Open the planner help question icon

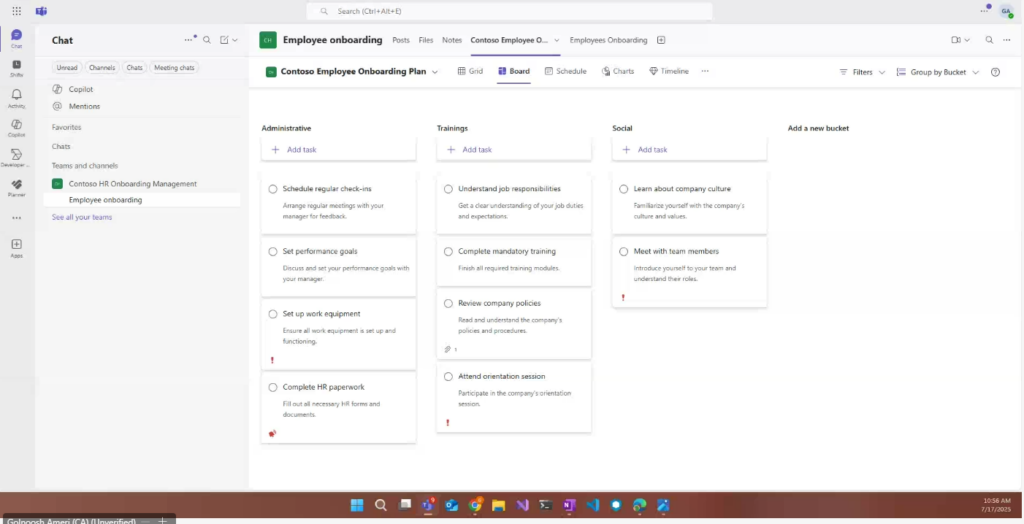click(995, 72)
